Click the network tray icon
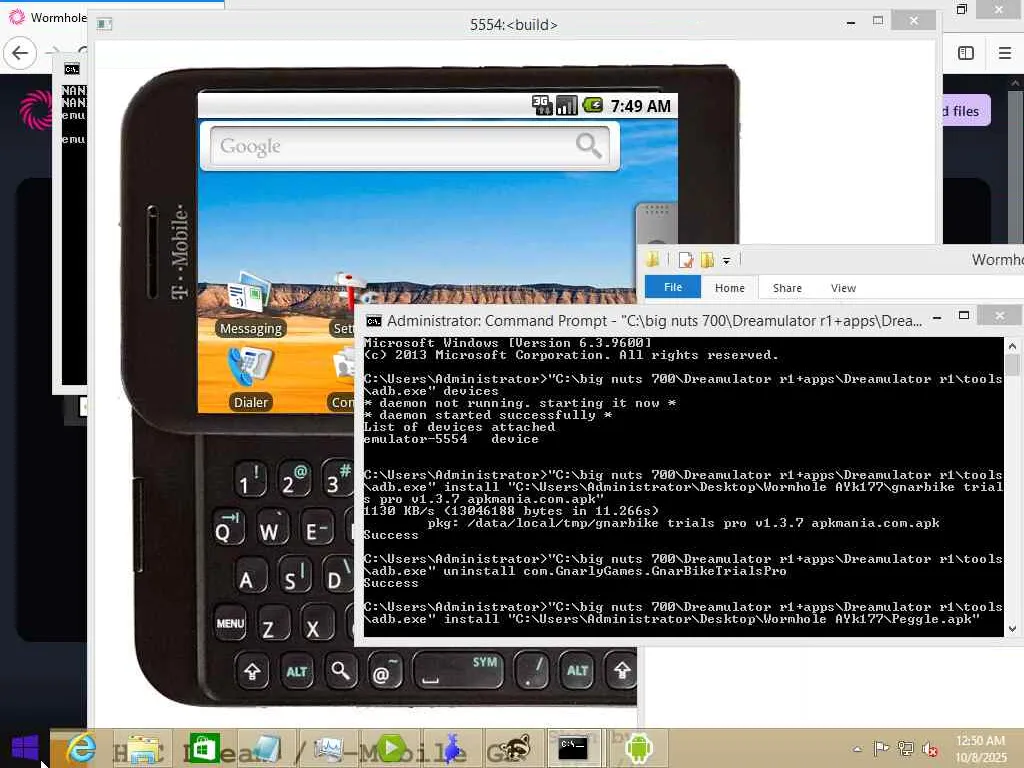The height and width of the screenshot is (768, 1024). click(906, 748)
